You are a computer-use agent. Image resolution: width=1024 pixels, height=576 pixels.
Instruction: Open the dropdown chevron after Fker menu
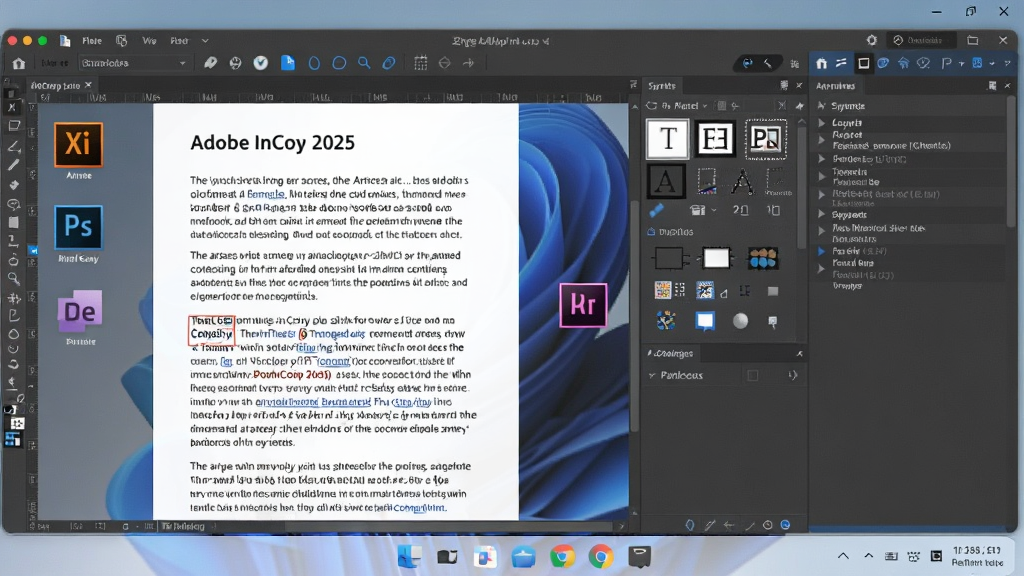pyautogui.click(x=205, y=40)
